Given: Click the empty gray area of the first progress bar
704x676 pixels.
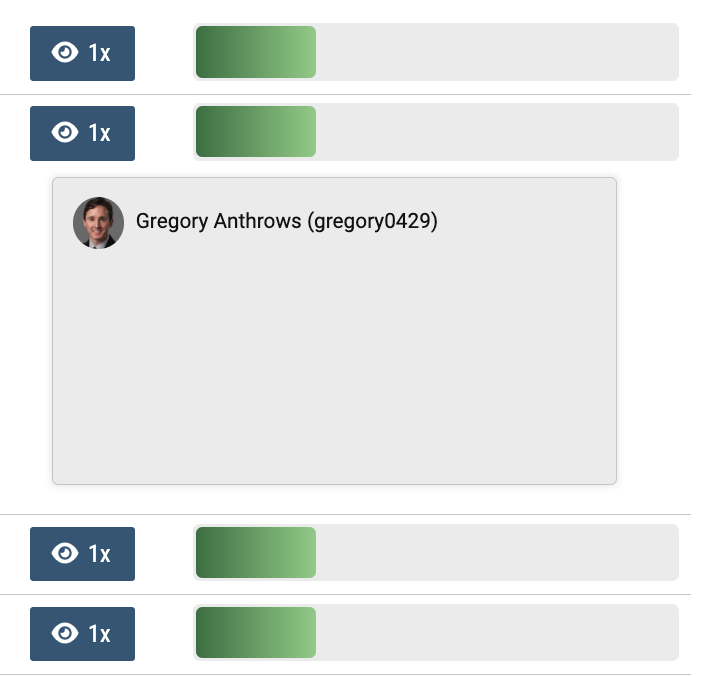Looking at the screenshot, I should click(497, 52).
